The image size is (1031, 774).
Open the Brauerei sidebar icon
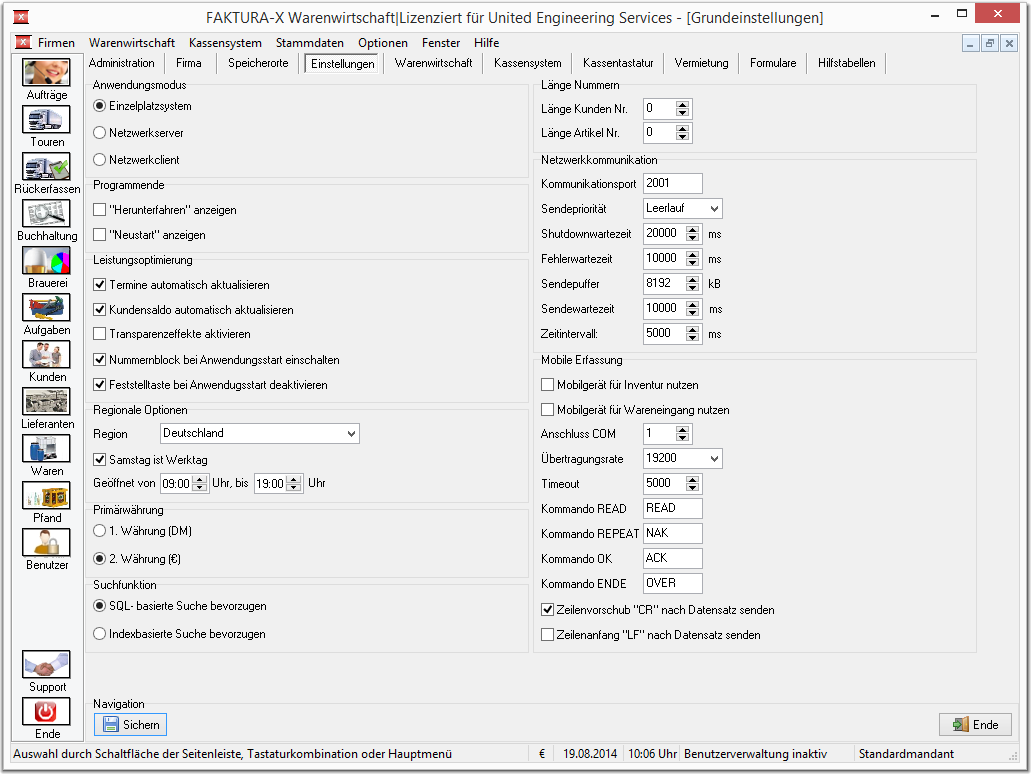click(x=46, y=260)
